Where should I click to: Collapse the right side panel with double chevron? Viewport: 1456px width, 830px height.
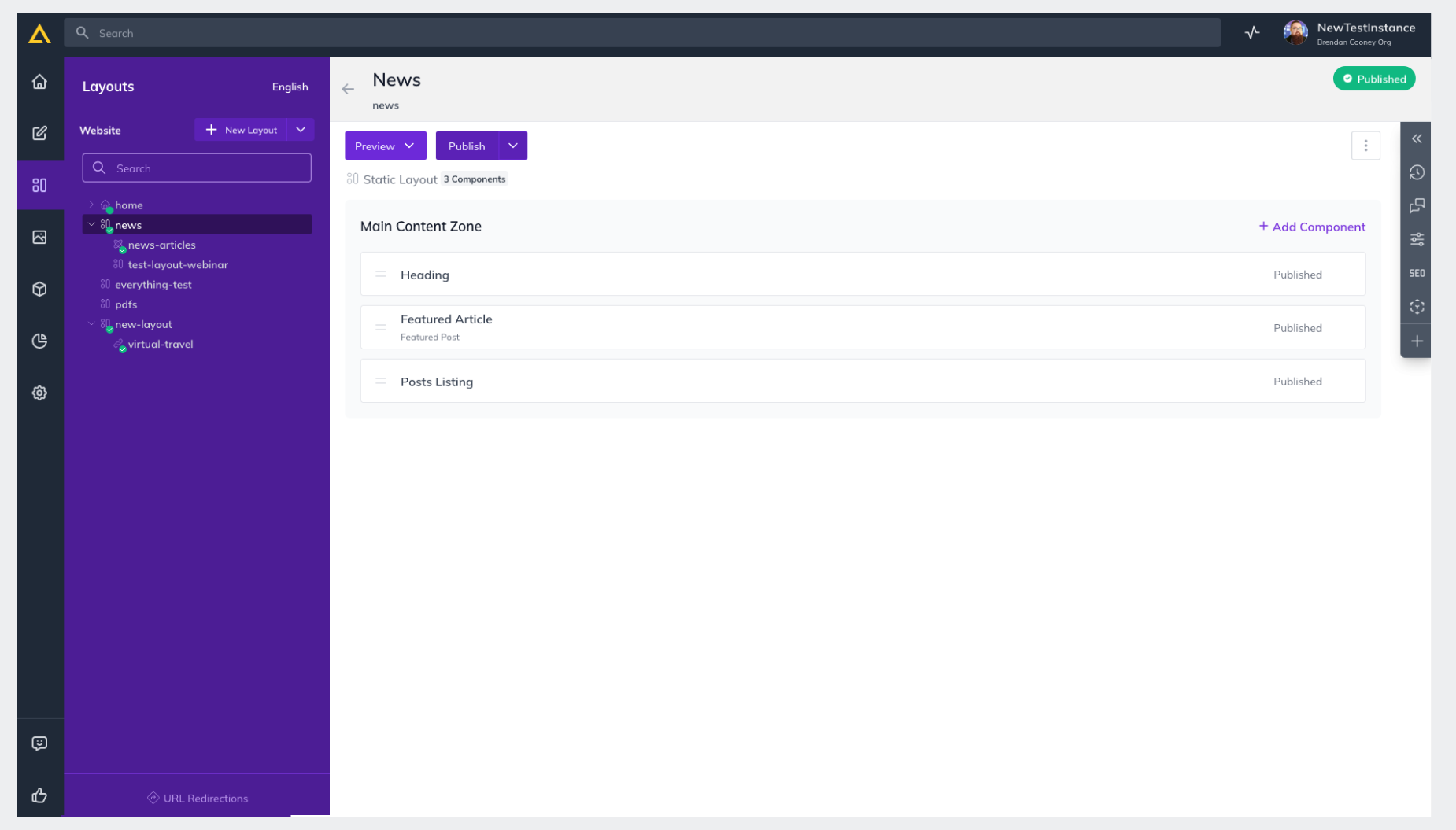[1417, 138]
